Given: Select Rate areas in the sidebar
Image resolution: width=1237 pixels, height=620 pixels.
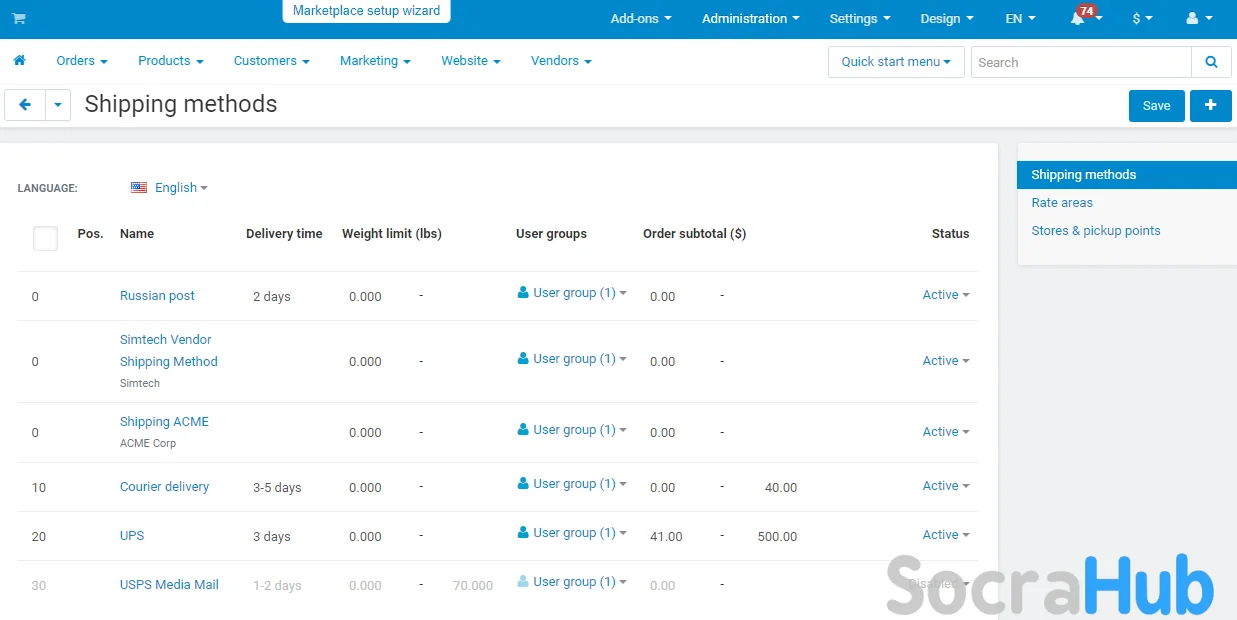Looking at the screenshot, I should (1062, 203).
